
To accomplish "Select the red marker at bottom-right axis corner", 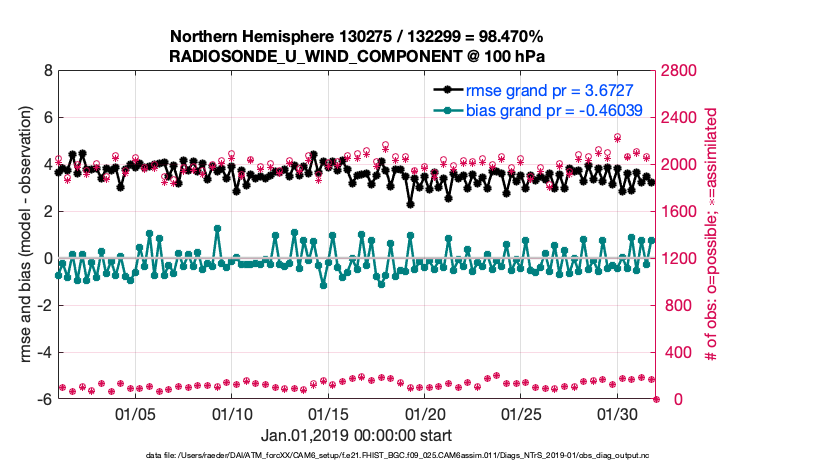I will click(656, 399).
